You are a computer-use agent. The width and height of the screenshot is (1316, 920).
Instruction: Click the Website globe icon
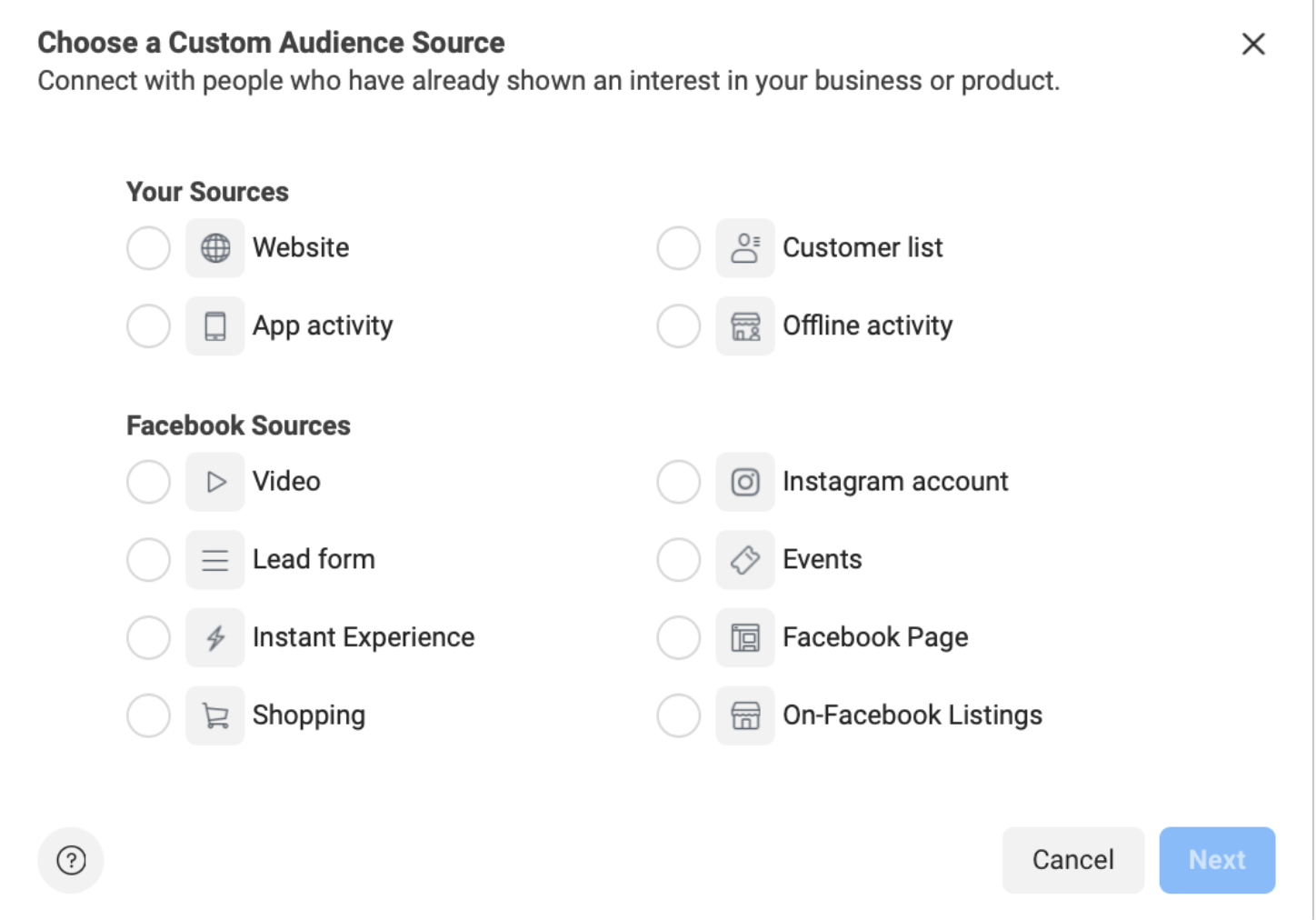tap(215, 248)
